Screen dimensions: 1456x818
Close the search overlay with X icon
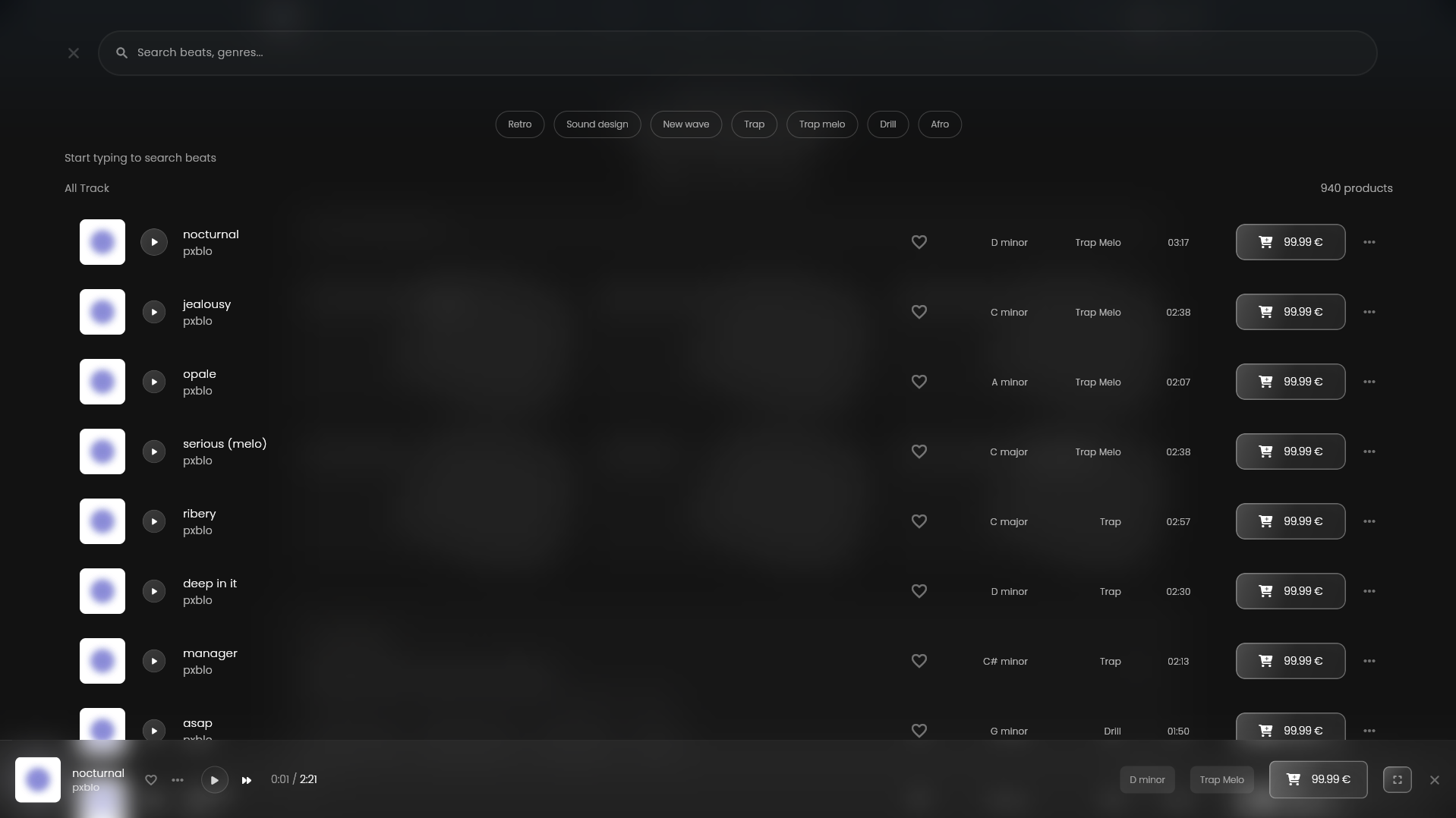(73, 53)
